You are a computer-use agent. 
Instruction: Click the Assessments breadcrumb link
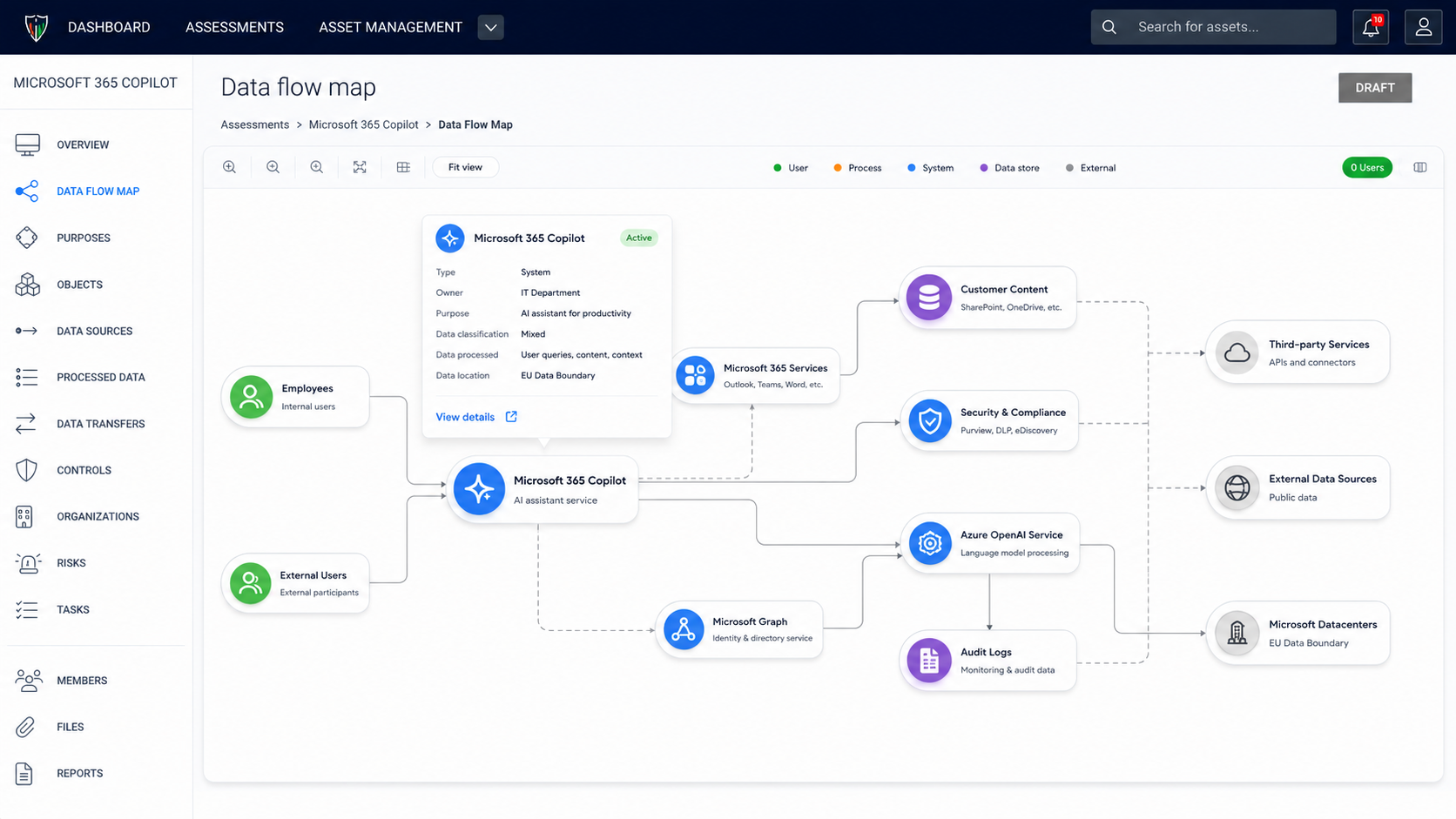click(x=255, y=124)
